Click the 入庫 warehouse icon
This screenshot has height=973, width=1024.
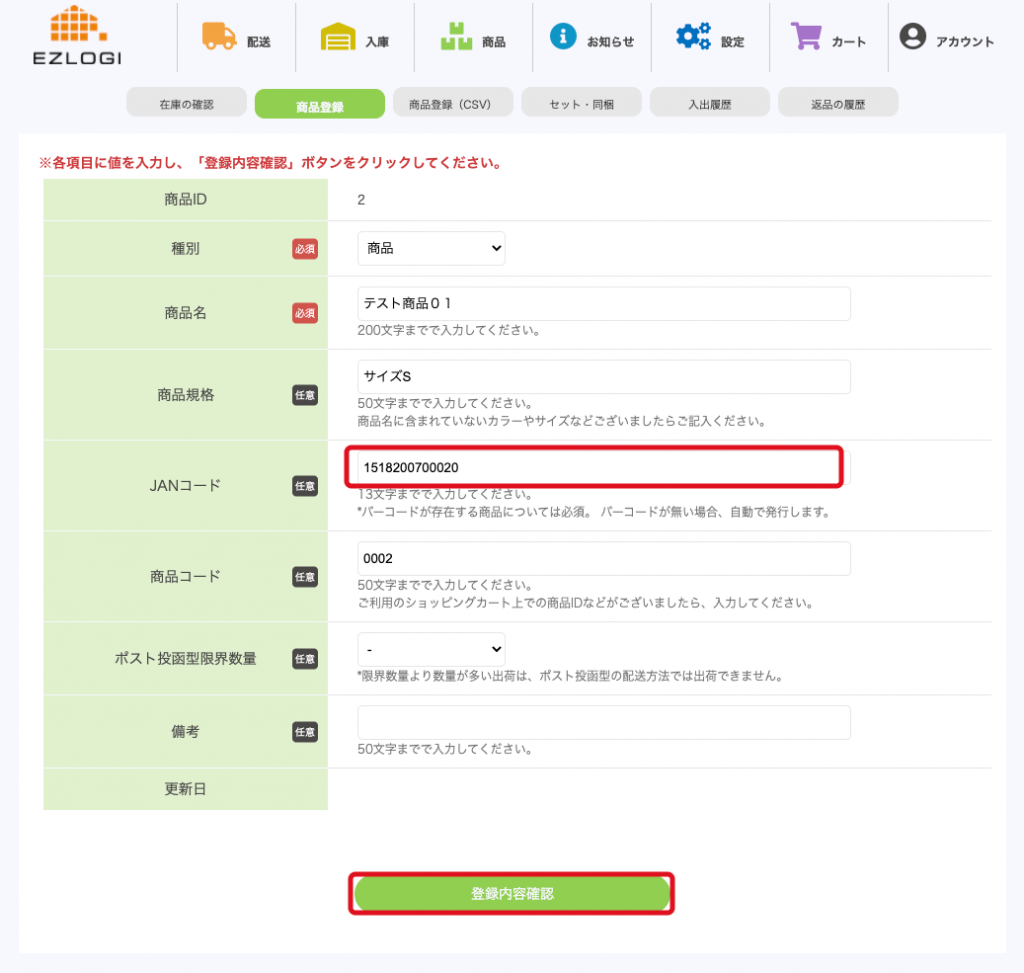[x=338, y=37]
